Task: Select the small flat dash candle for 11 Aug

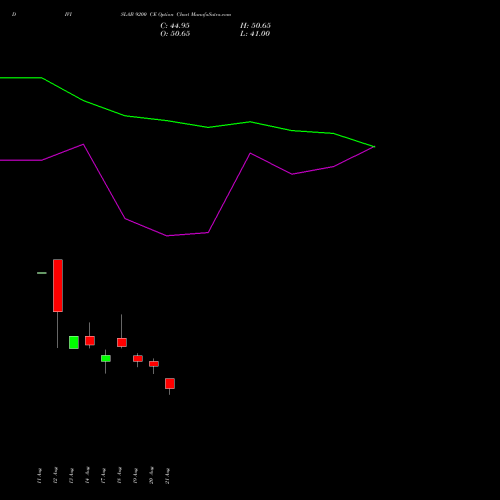Action: point(42,273)
